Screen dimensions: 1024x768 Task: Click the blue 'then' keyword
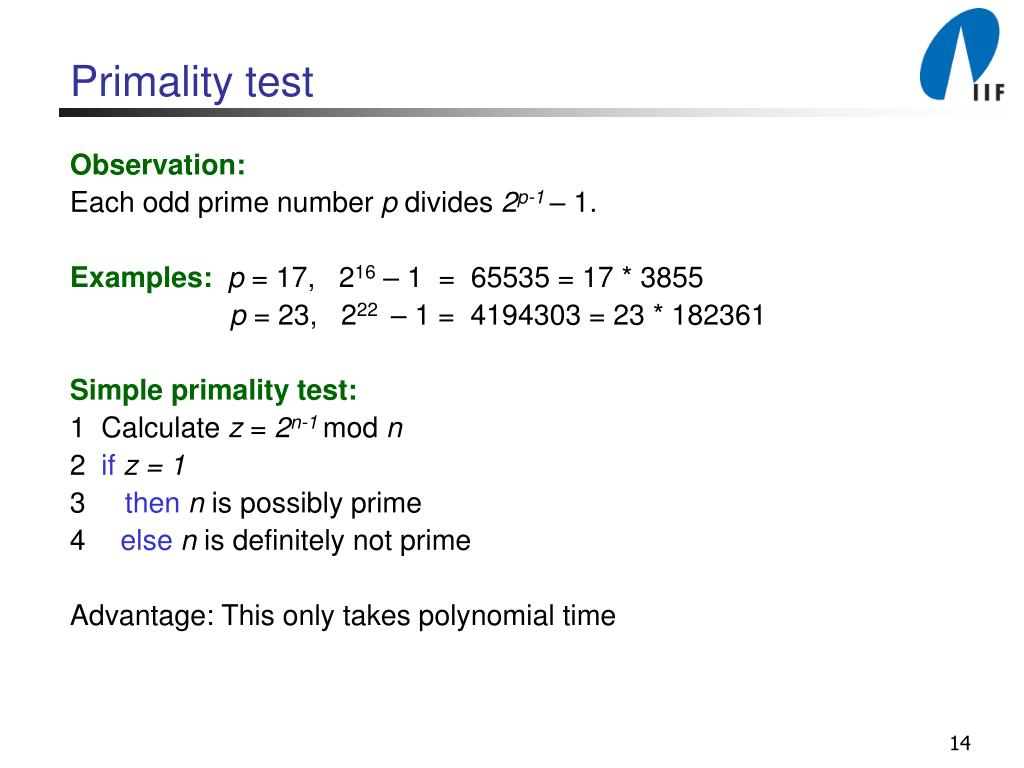click(152, 504)
